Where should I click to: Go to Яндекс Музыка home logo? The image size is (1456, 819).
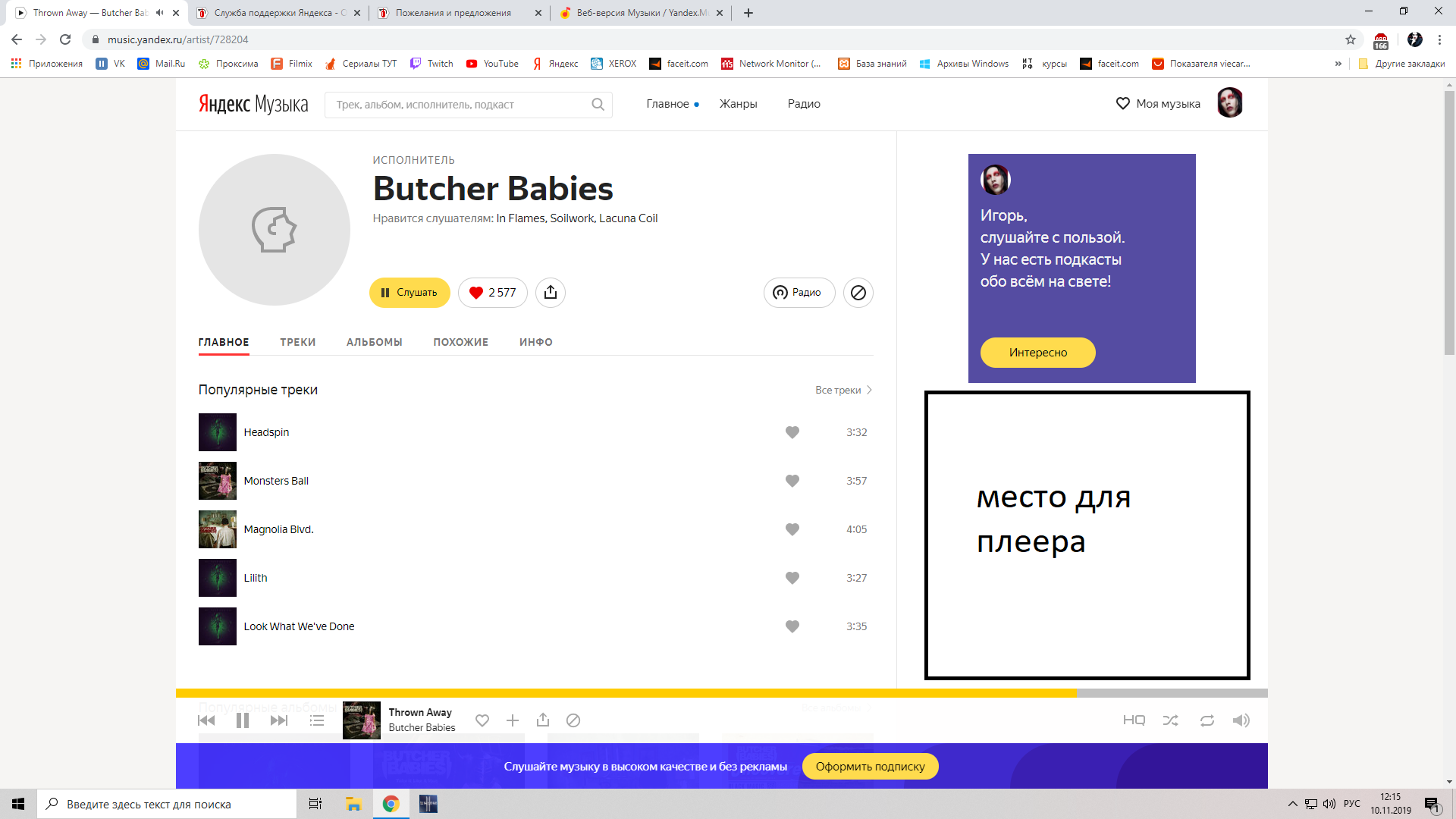tap(253, 104)
